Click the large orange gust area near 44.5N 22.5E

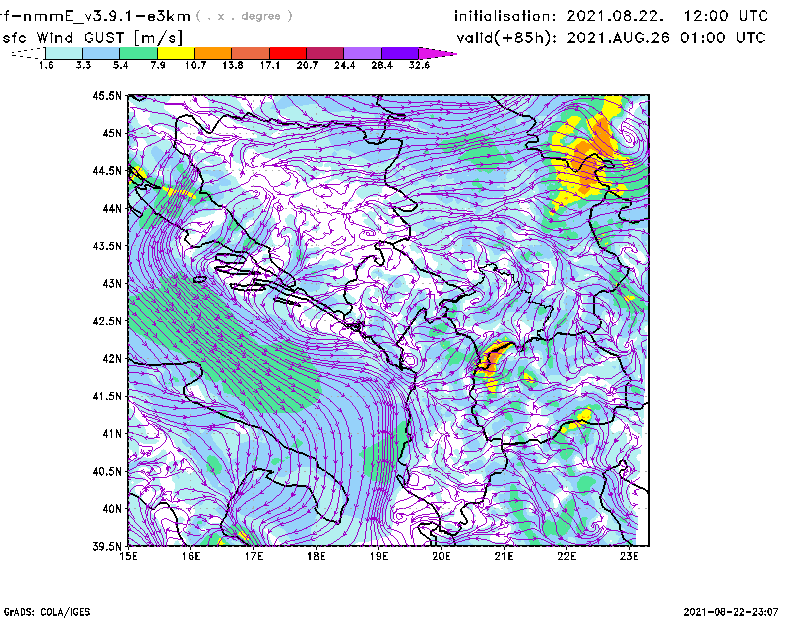[590, 158]
